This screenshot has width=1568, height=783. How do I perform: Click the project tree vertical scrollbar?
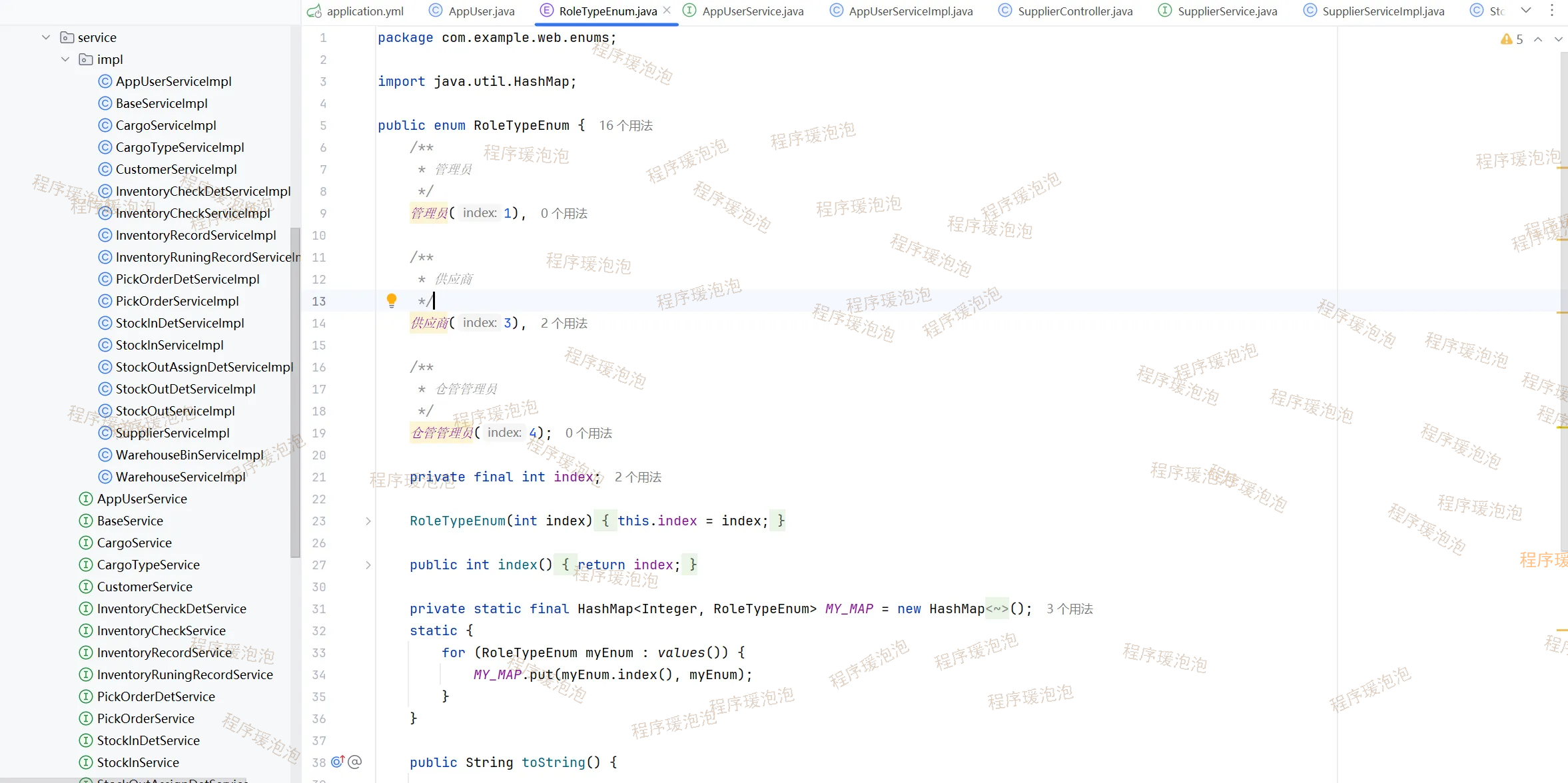(x=295, y=393)
